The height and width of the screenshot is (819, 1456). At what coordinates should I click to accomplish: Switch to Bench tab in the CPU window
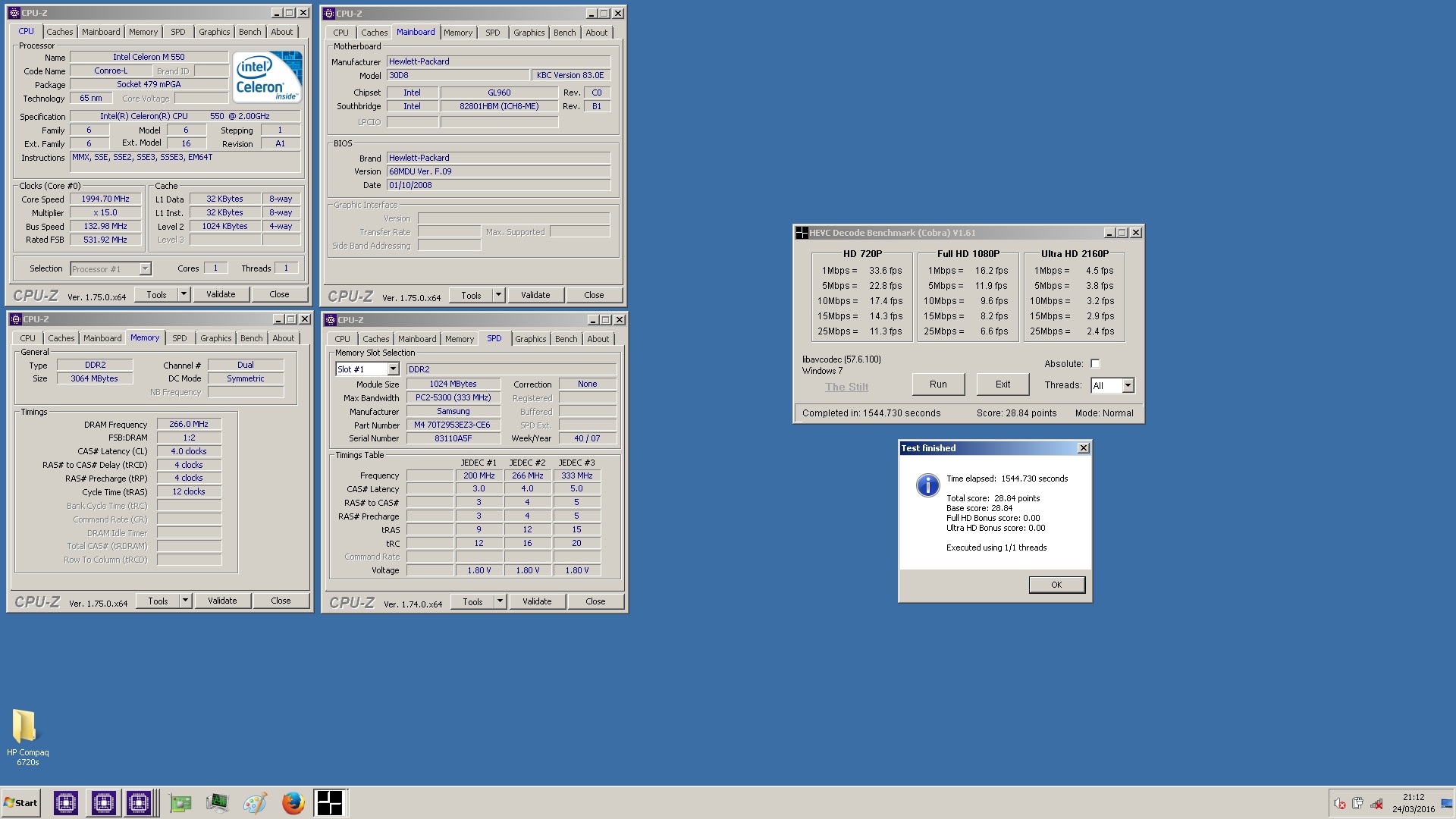(250, 32)
